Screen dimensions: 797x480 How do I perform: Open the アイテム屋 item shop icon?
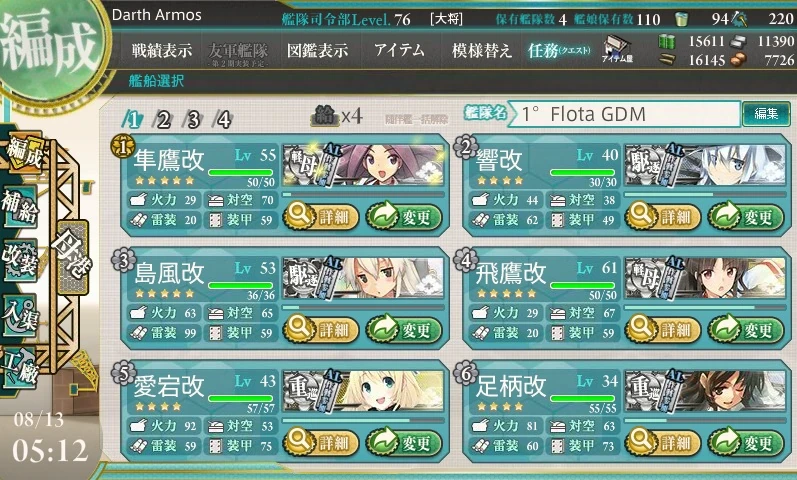[x=617, y=50]
